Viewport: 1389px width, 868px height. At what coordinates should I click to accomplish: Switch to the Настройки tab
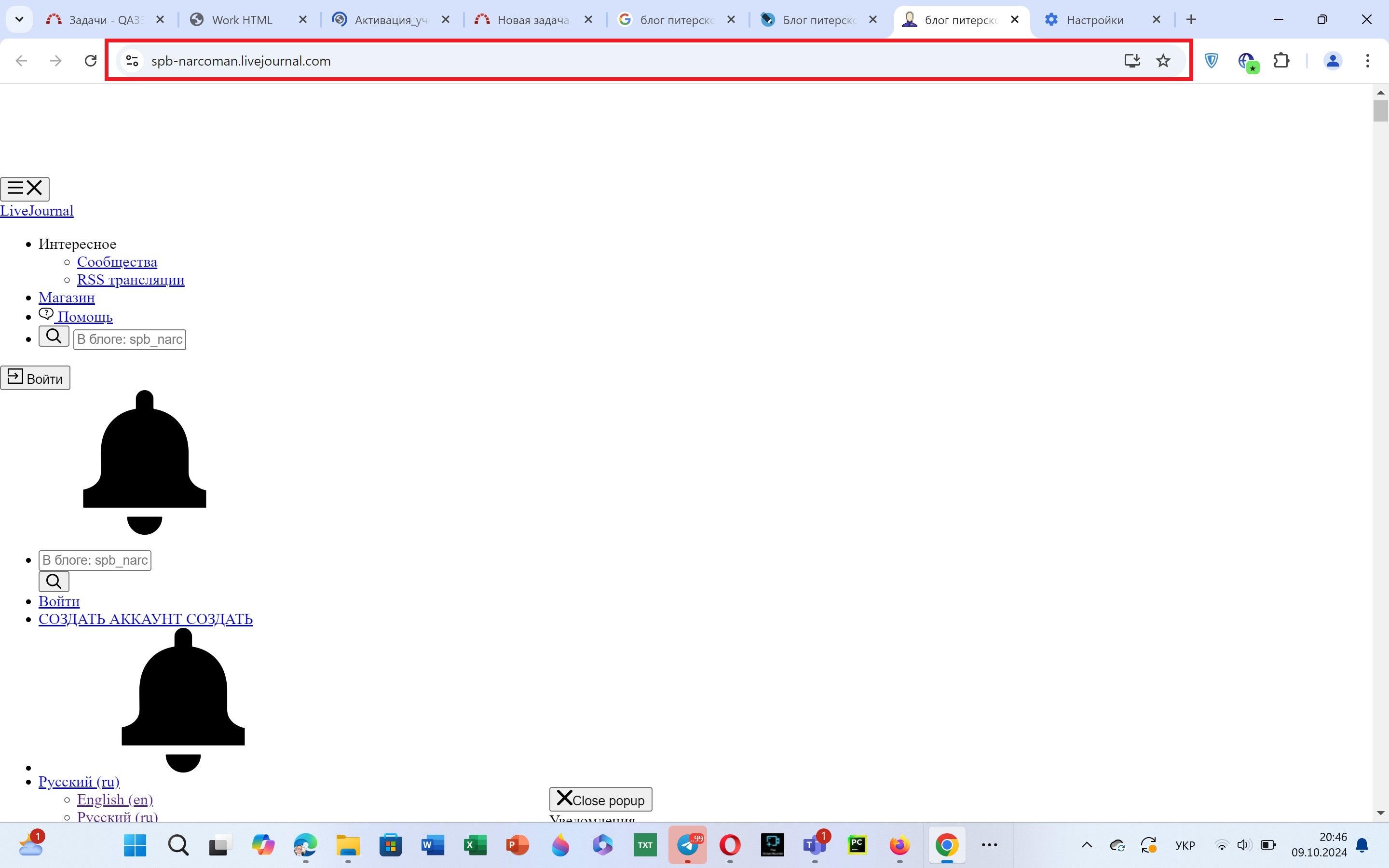pos(1094,20)
